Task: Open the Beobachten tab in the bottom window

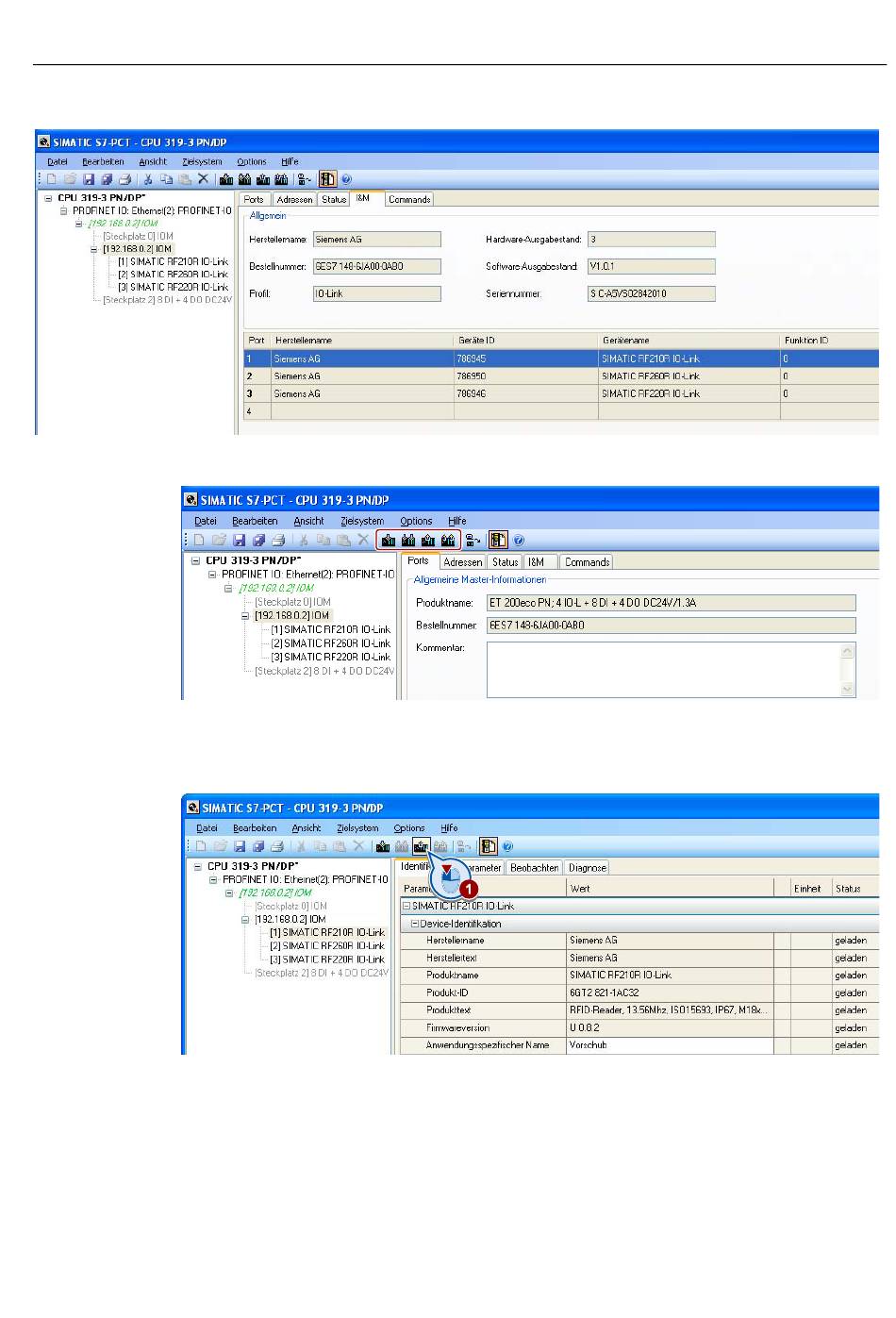Action: (535, 868)
